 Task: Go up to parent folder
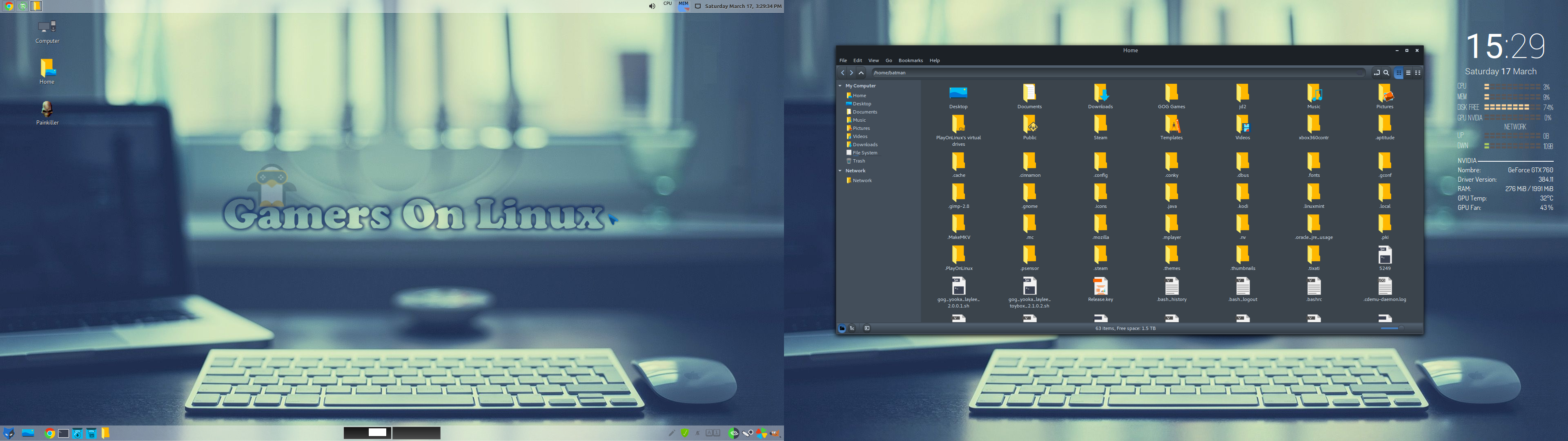(x=861, y=73)
